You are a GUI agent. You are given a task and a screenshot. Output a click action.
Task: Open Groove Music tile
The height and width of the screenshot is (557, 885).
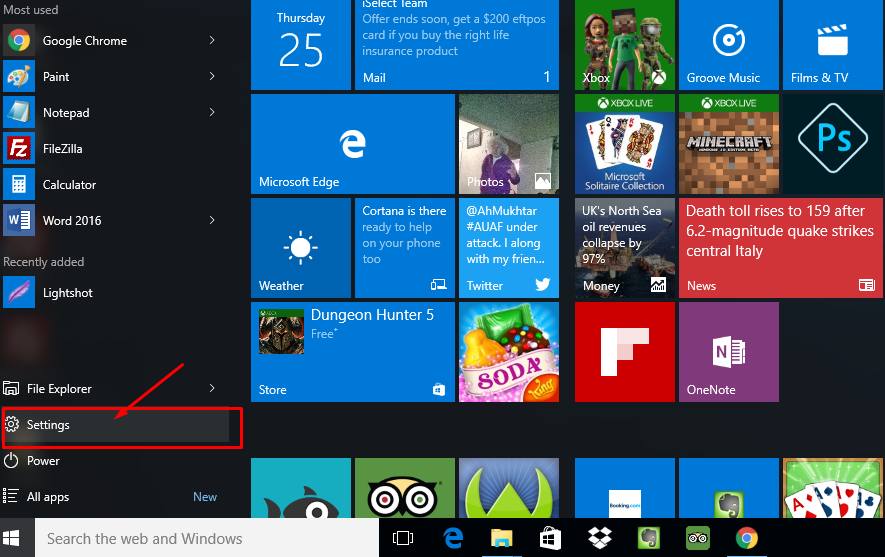(x=729, y=45)
